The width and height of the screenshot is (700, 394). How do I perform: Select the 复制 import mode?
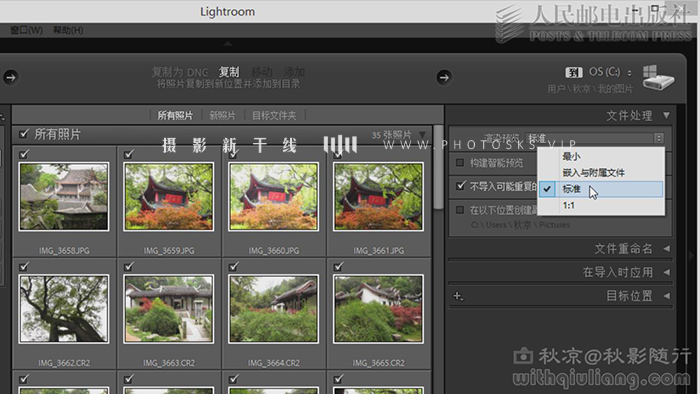[229, 72]
